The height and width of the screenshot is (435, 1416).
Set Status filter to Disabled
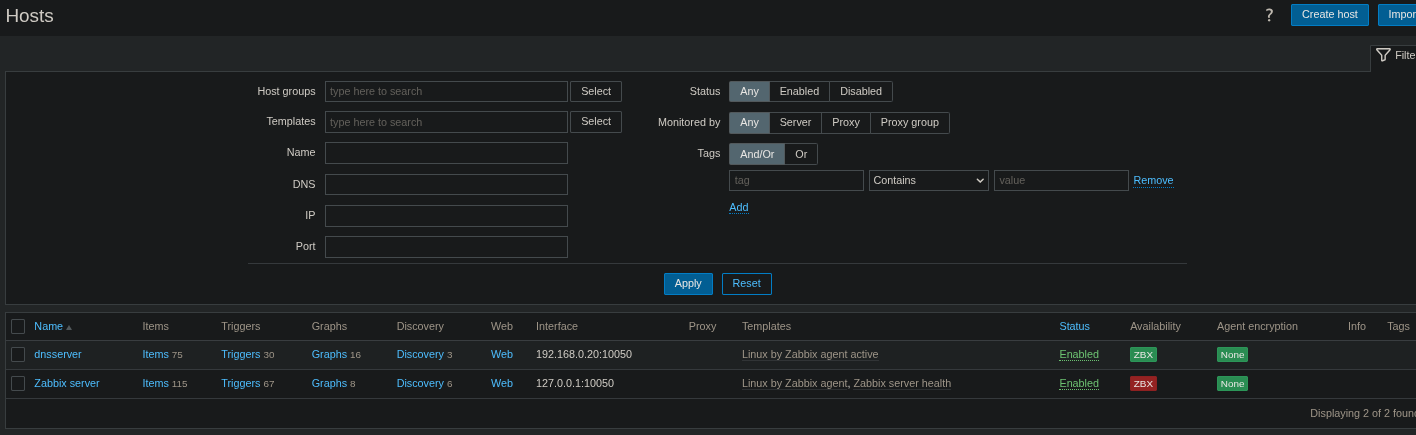[860, 91]
